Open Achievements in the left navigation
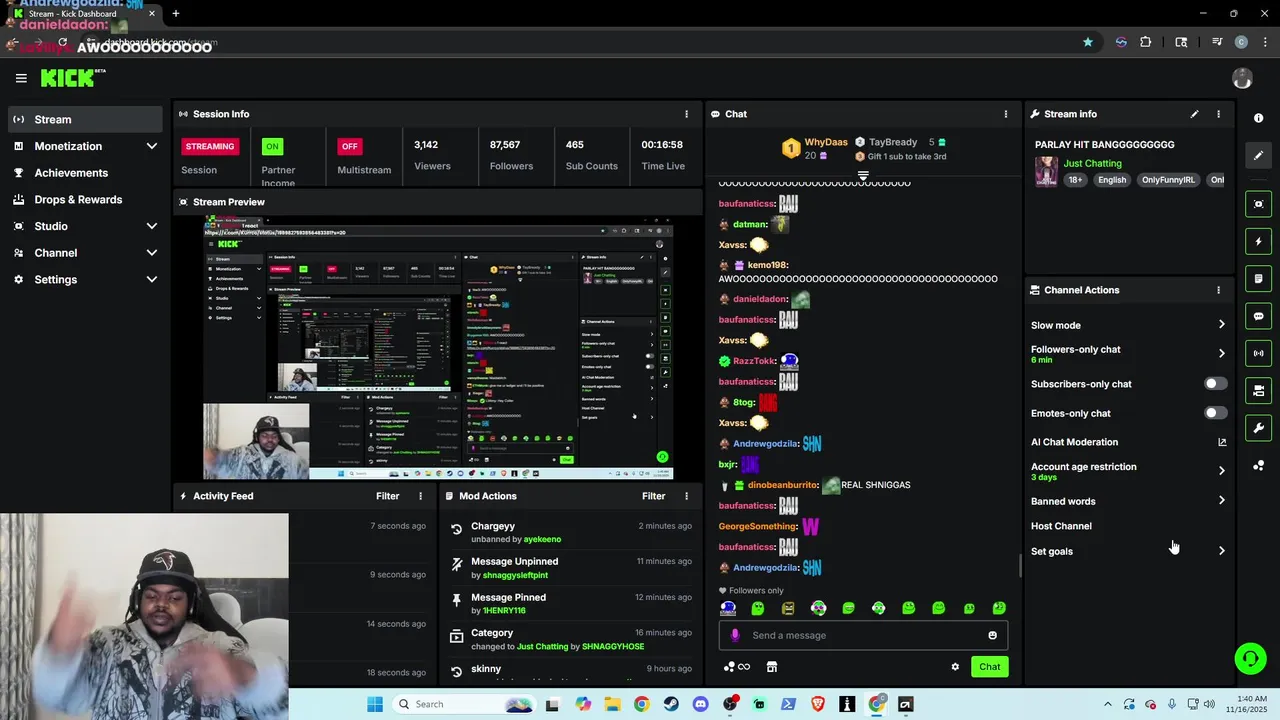Viewport: 1280px width, 720px height. pos(84,173)
